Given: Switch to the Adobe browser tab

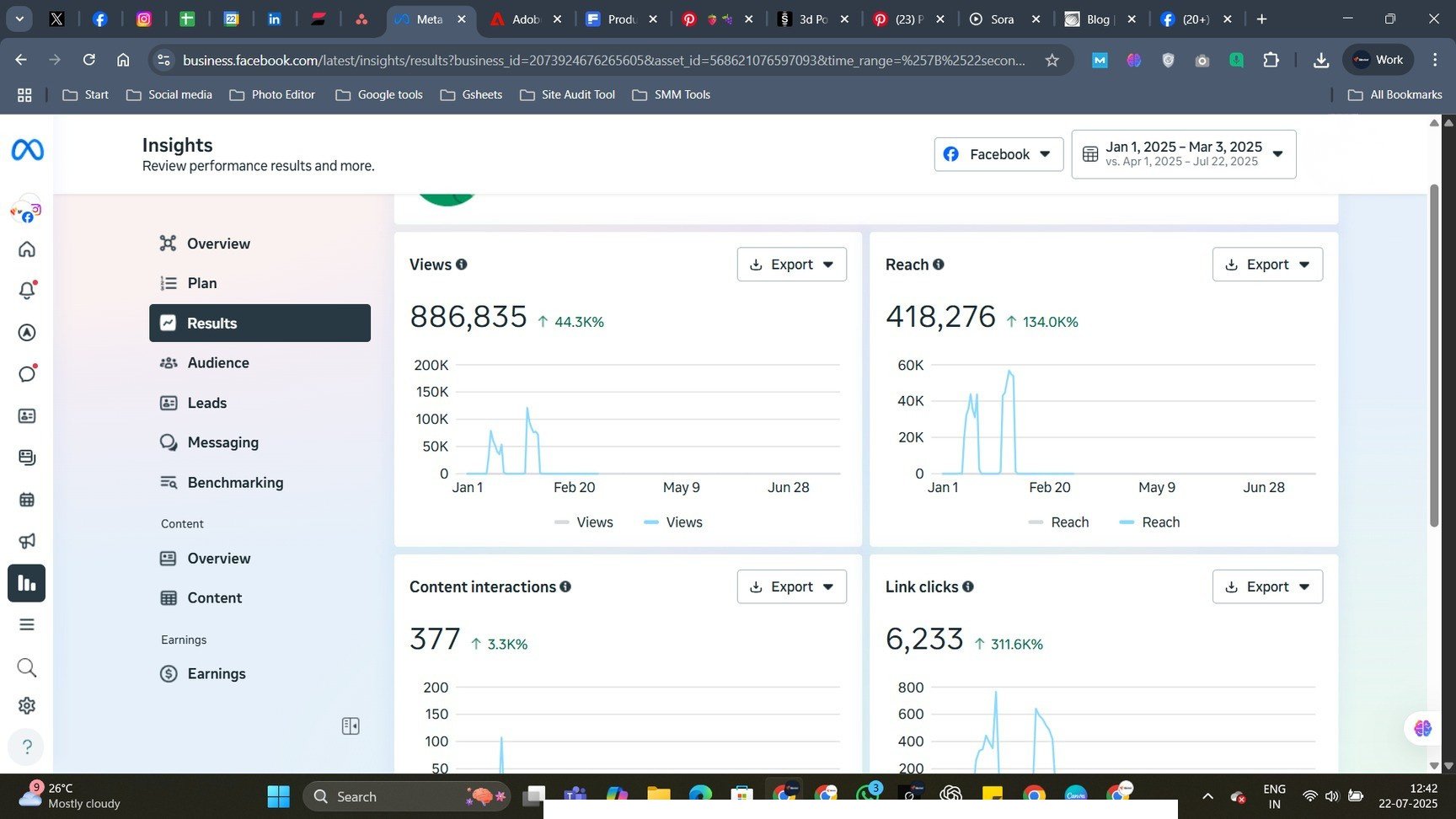Looking at the screenshot, I should click(526, 19).
